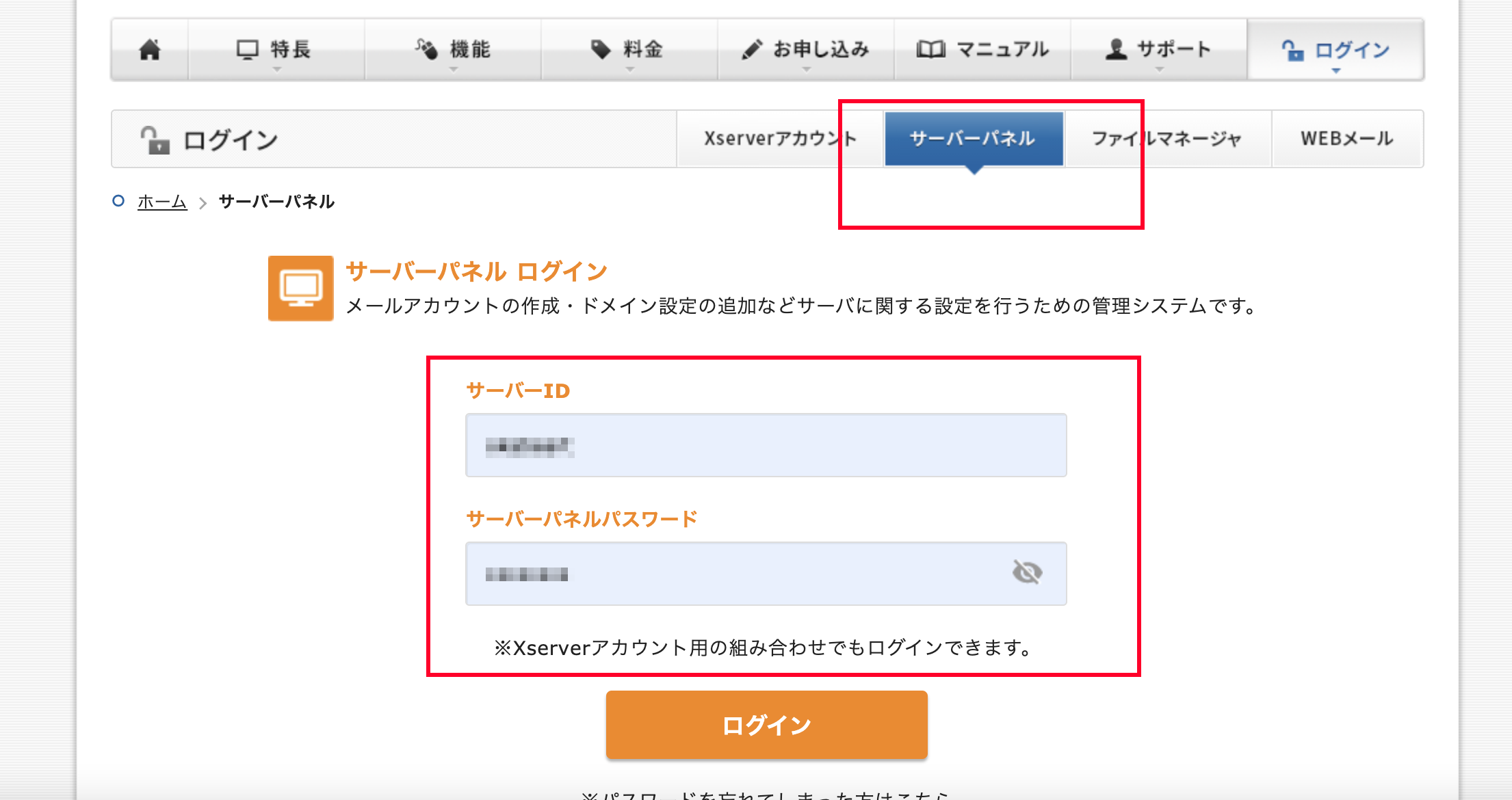This screenshot has height=800, width=1512.
Task: Select the active サーバーパネル tab
Action: coord(973,139)
